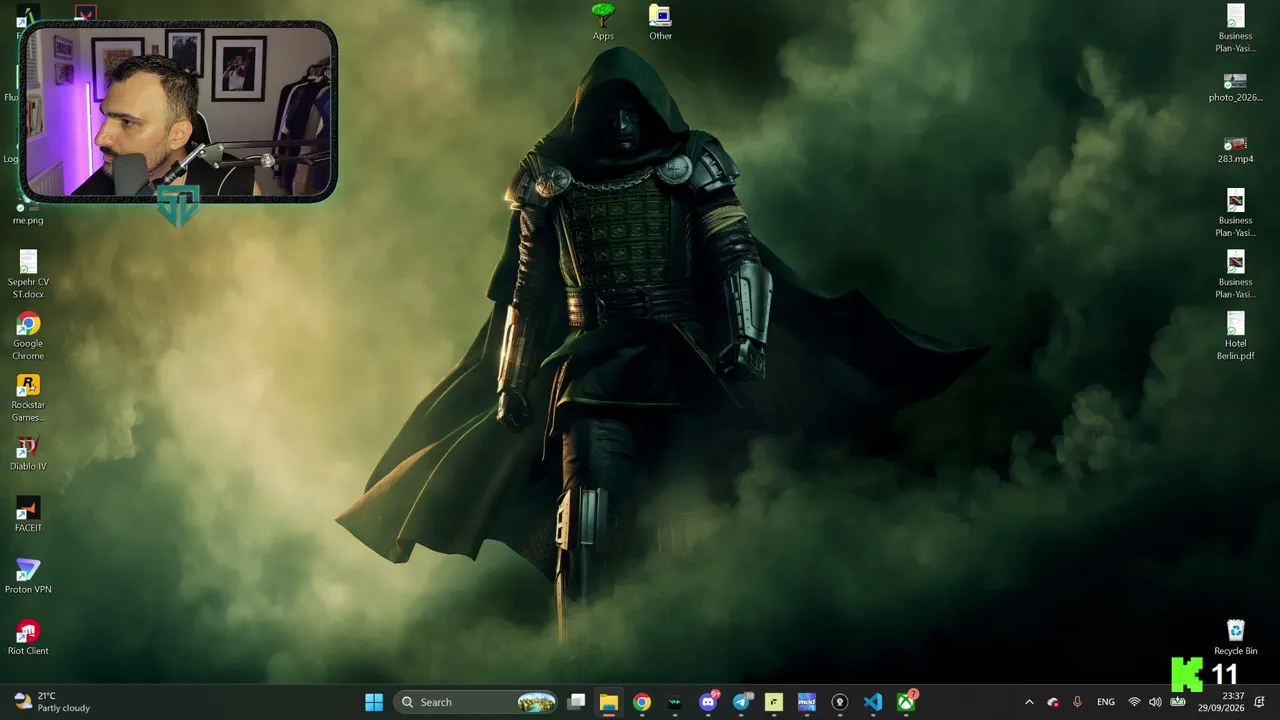The image size is (1280, 720).
Task: Open the Rockstar Games desktop shortcut
Action: (28, 397)
